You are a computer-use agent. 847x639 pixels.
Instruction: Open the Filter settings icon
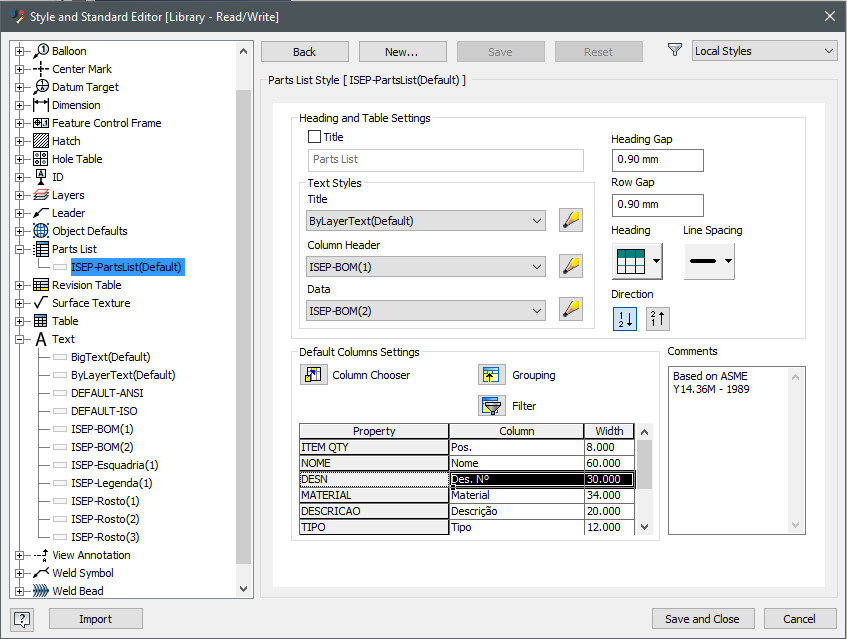492,406
